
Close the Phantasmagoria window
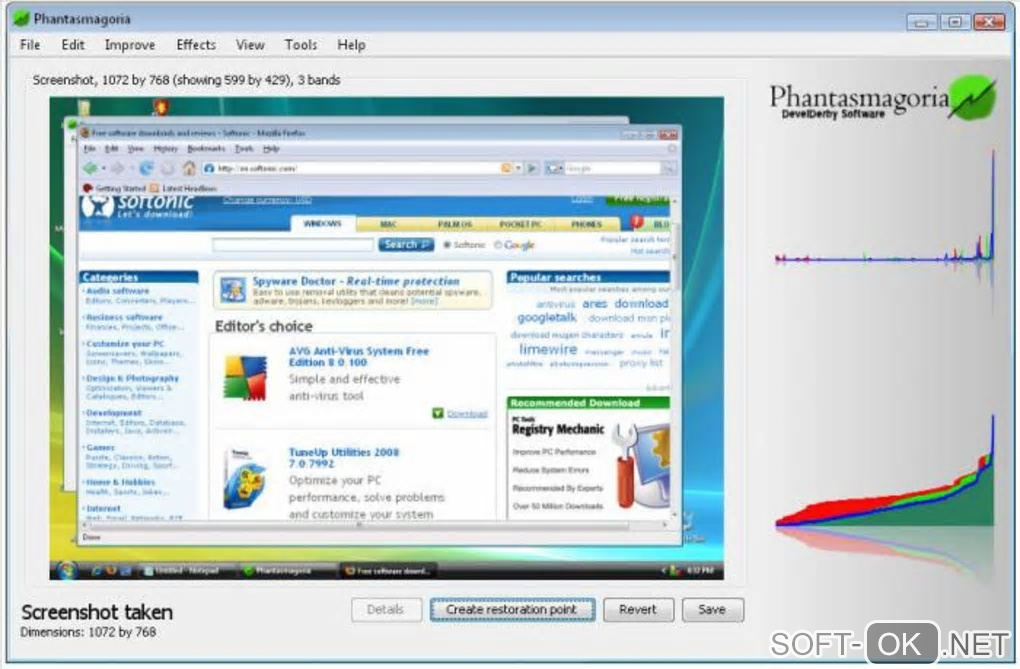pyautogui.click(x=989, y=22)
